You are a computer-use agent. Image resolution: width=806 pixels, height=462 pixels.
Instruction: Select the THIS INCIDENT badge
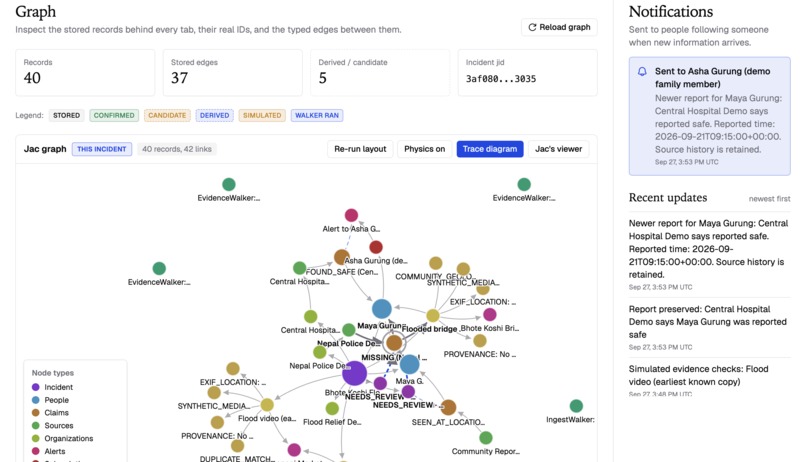click(x=102, y=149)
